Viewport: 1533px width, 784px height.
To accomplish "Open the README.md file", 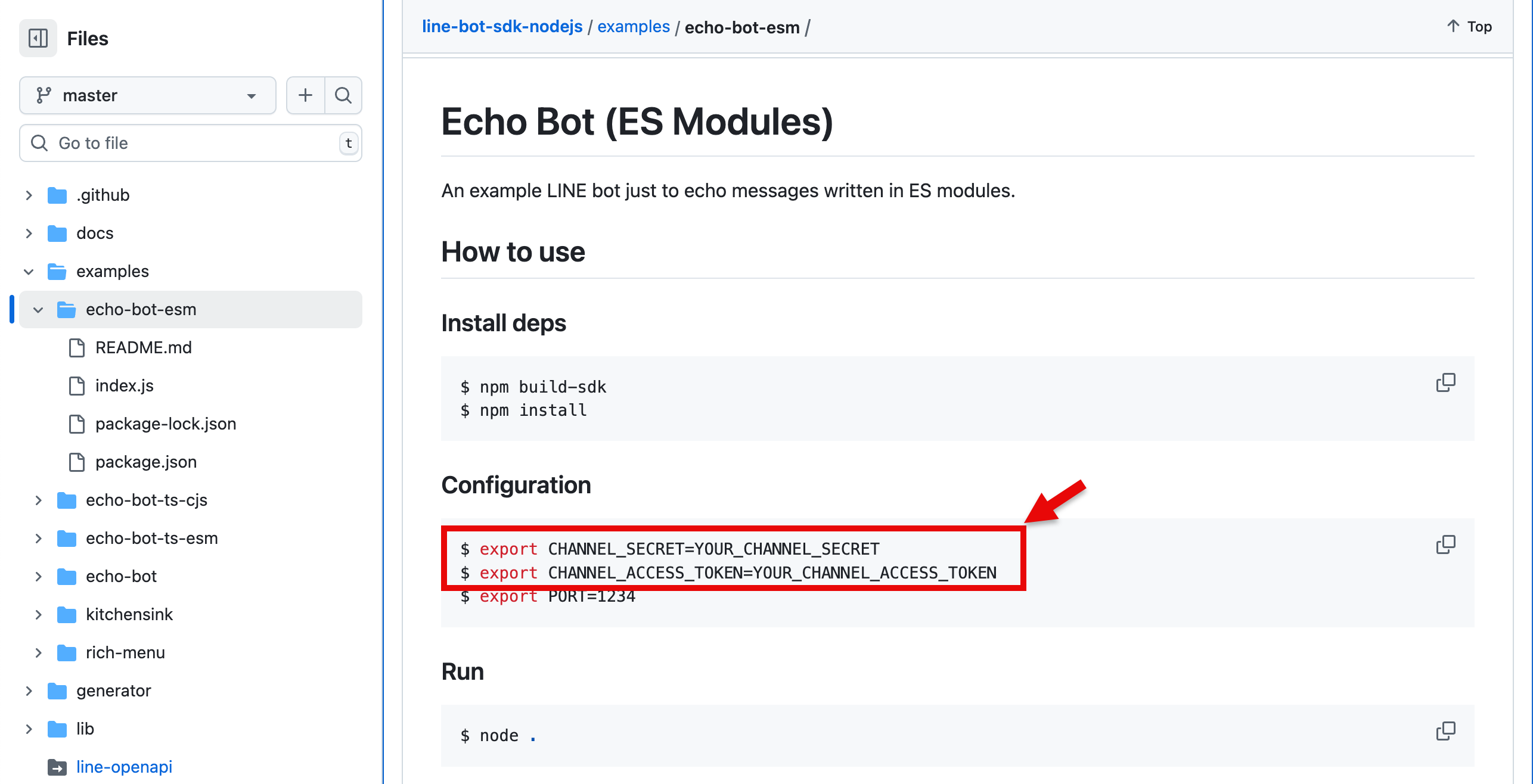I will pyautogui.click(x=143, y=348).
